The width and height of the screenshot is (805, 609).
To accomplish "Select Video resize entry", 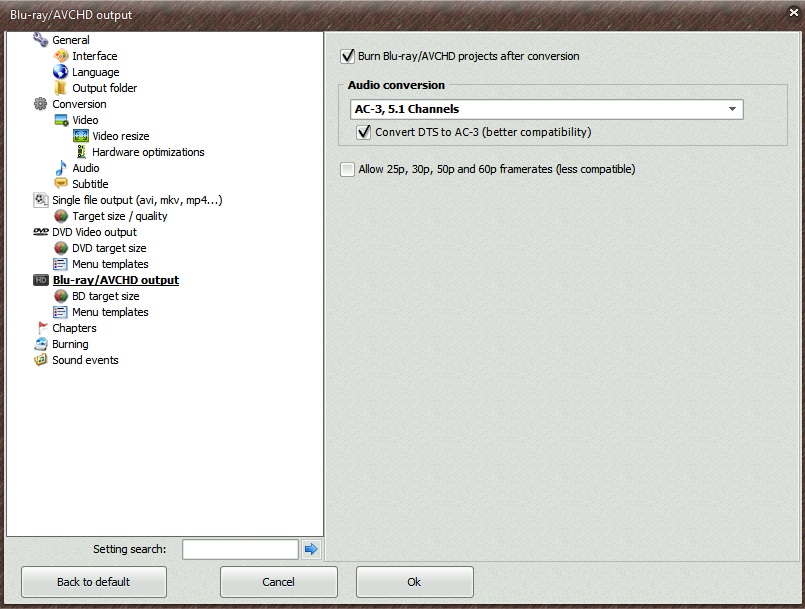I will coord(121,136).
